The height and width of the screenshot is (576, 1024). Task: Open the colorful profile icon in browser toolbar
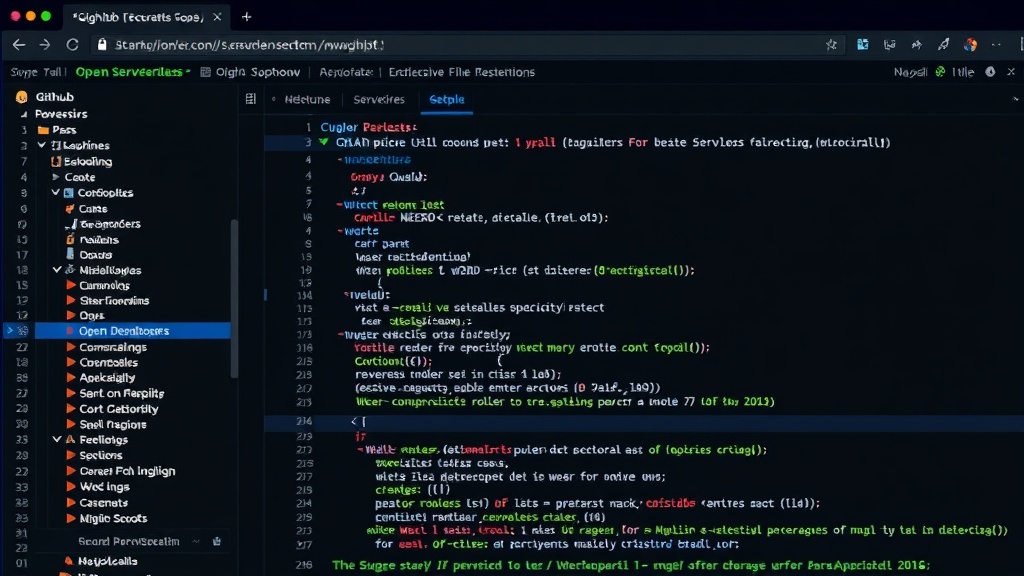click(970, 44)
